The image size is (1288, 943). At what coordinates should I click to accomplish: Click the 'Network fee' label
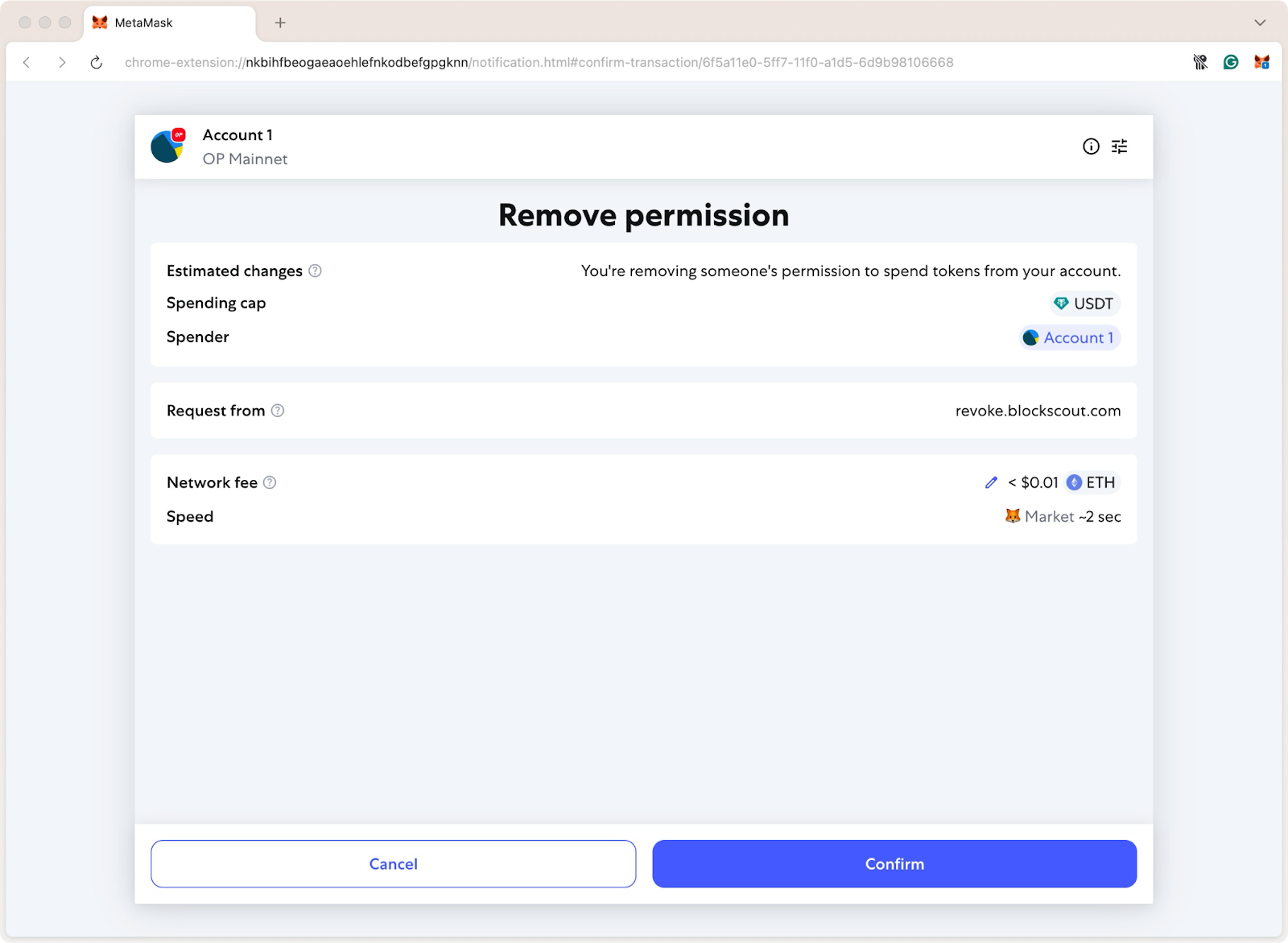pos(212,482)
